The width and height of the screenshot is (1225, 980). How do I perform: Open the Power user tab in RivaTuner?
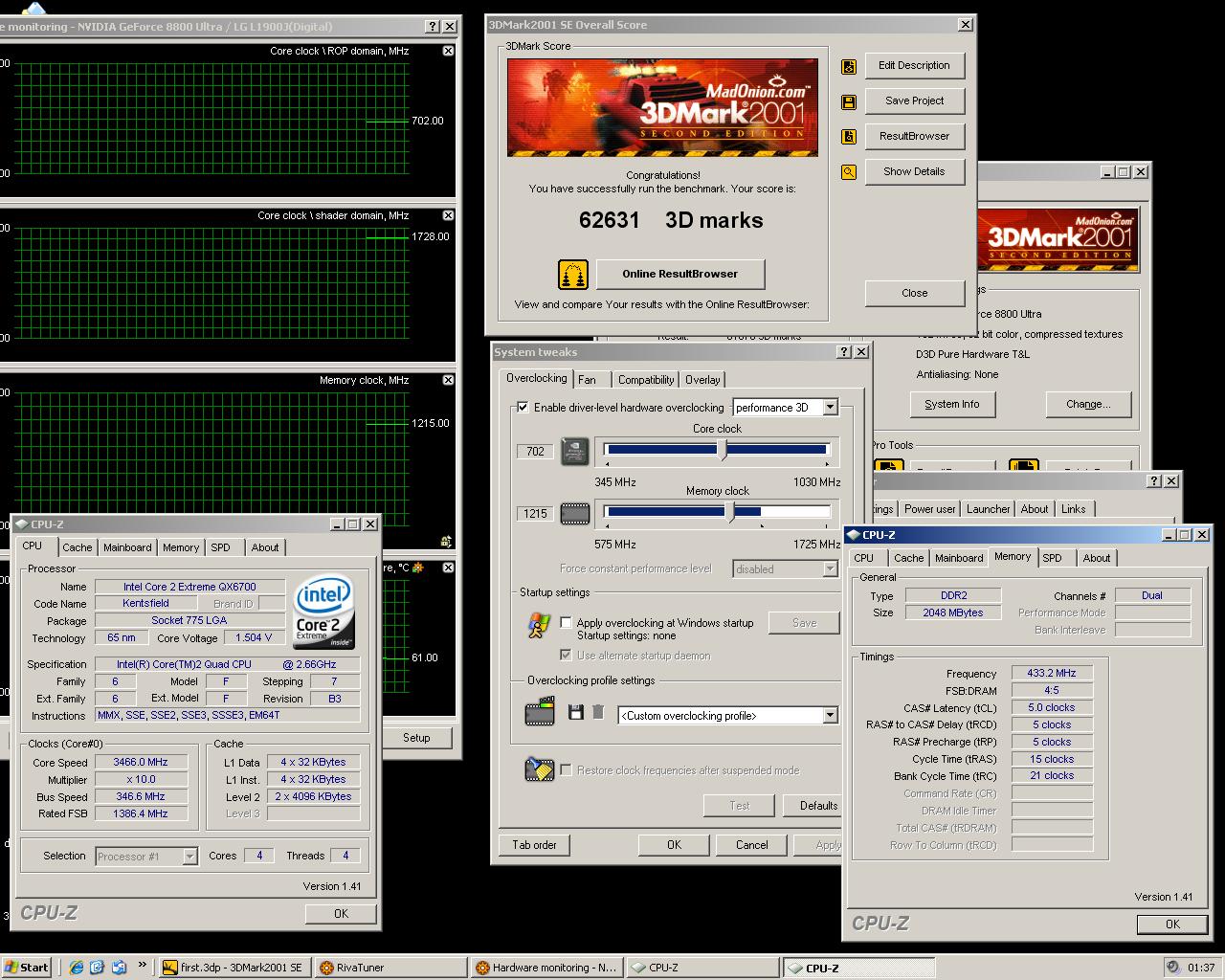point(929,509)
